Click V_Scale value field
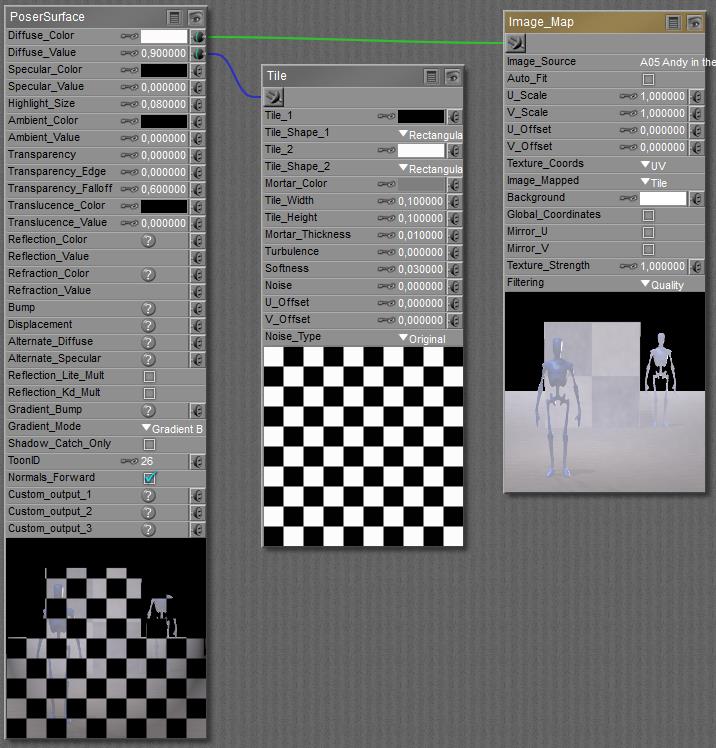The width and height of the screenshot is (716, 748). coord(663,113)
